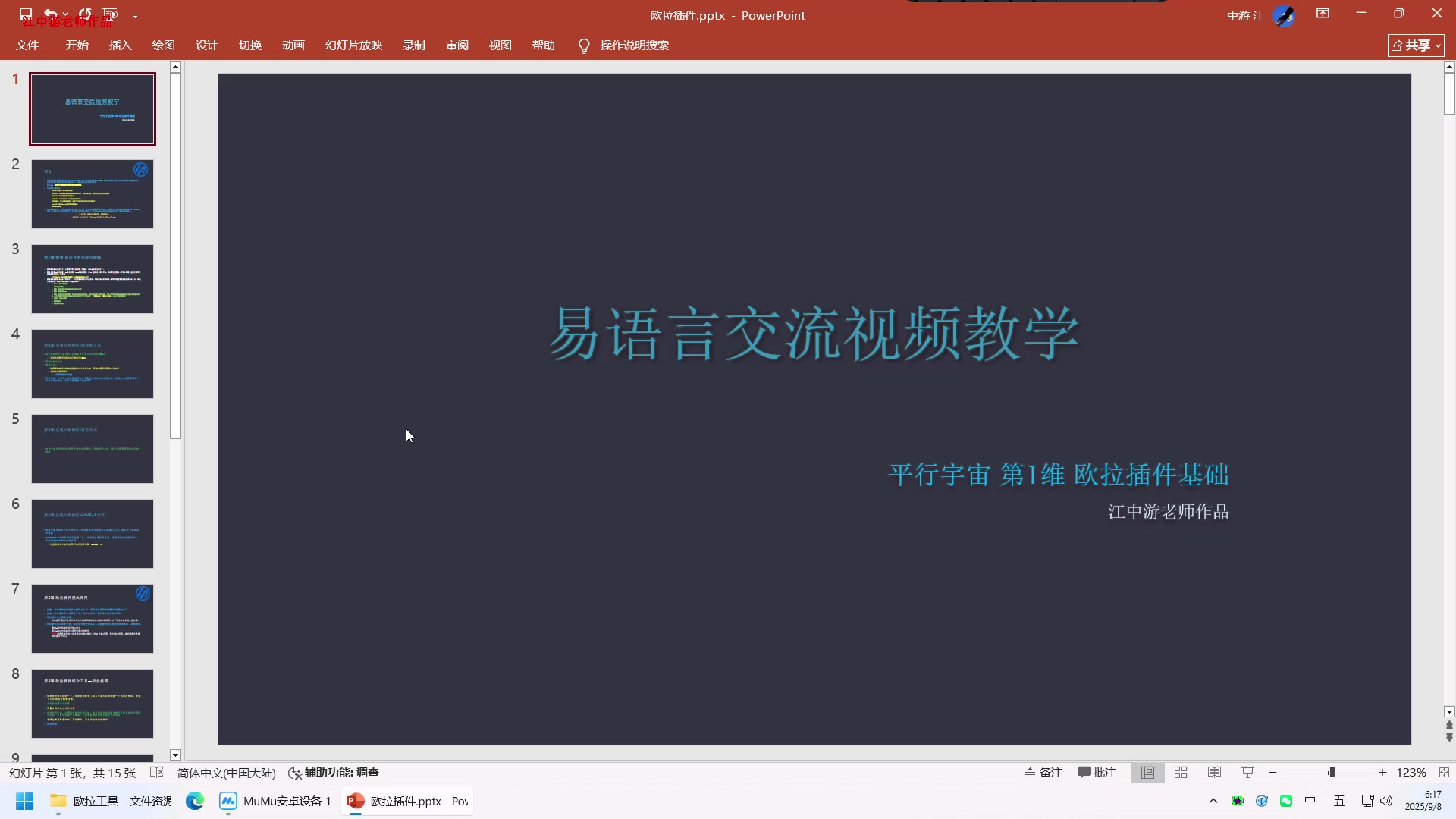Open the 共享 share dropdown arrow
The image size is (1456, 819).
click(1436, 45)
